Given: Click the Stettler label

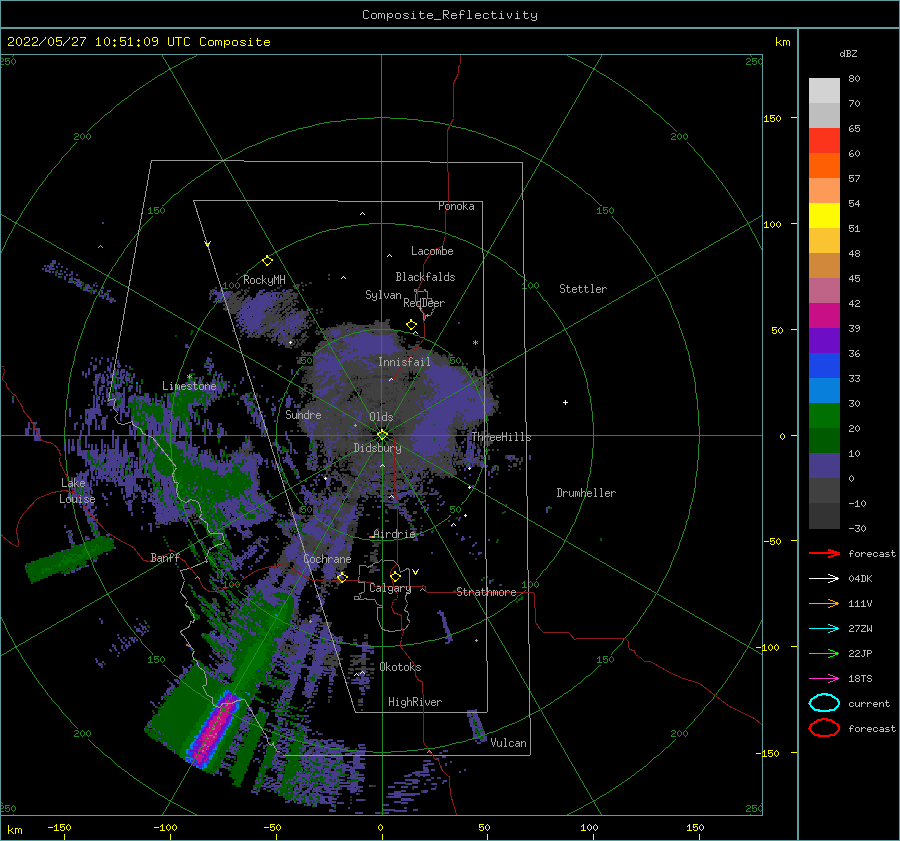Looking at the screenshot, I should 583,289.
